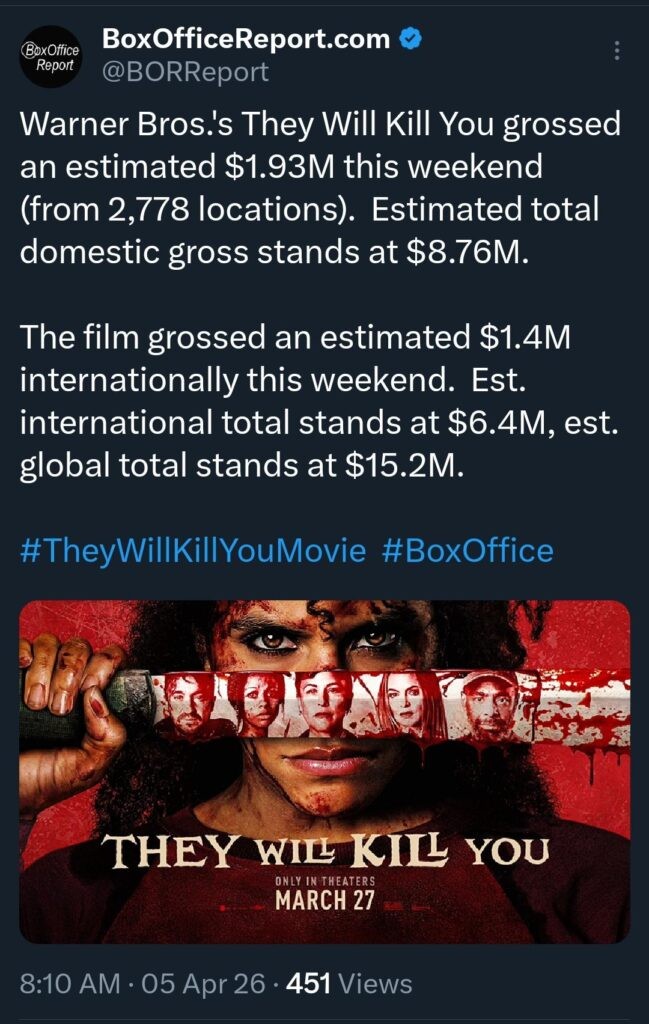Open the BoxOfficeReport.com display name

coord(246,39)
